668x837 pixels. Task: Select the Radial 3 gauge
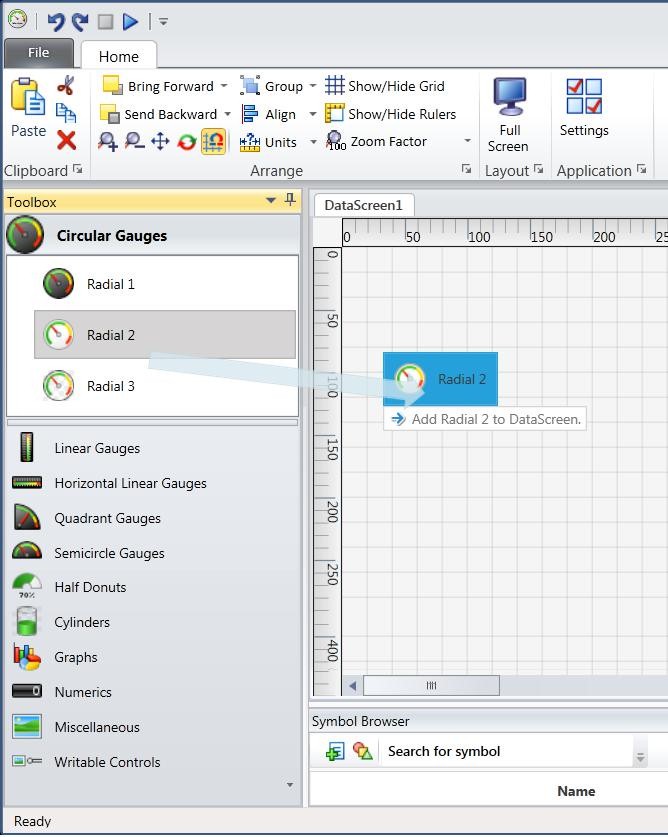pyautogui.click(x=164, y=386)
